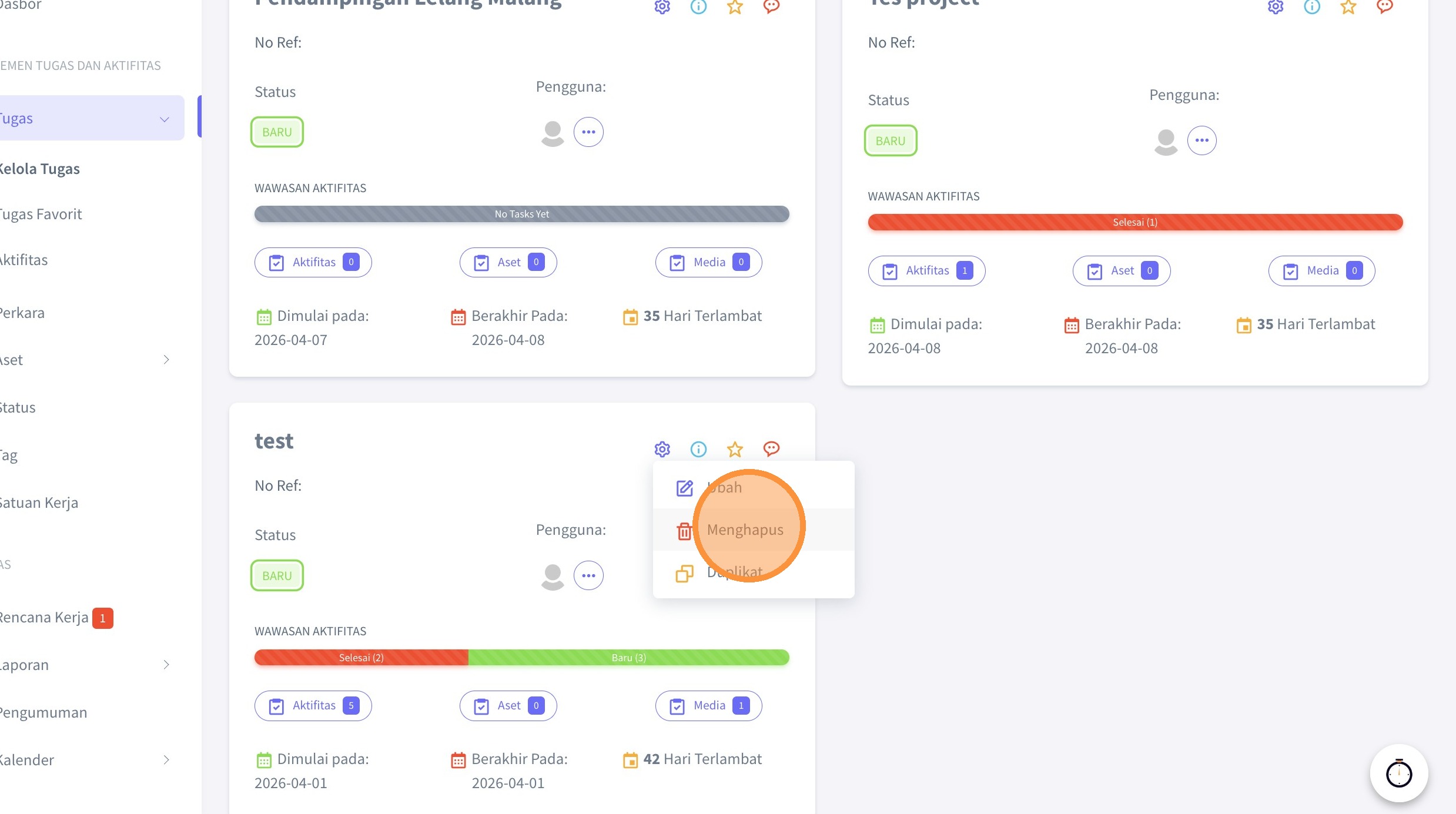Toggle the favorite star above the No Tasks Yet card

coord(735,7)
